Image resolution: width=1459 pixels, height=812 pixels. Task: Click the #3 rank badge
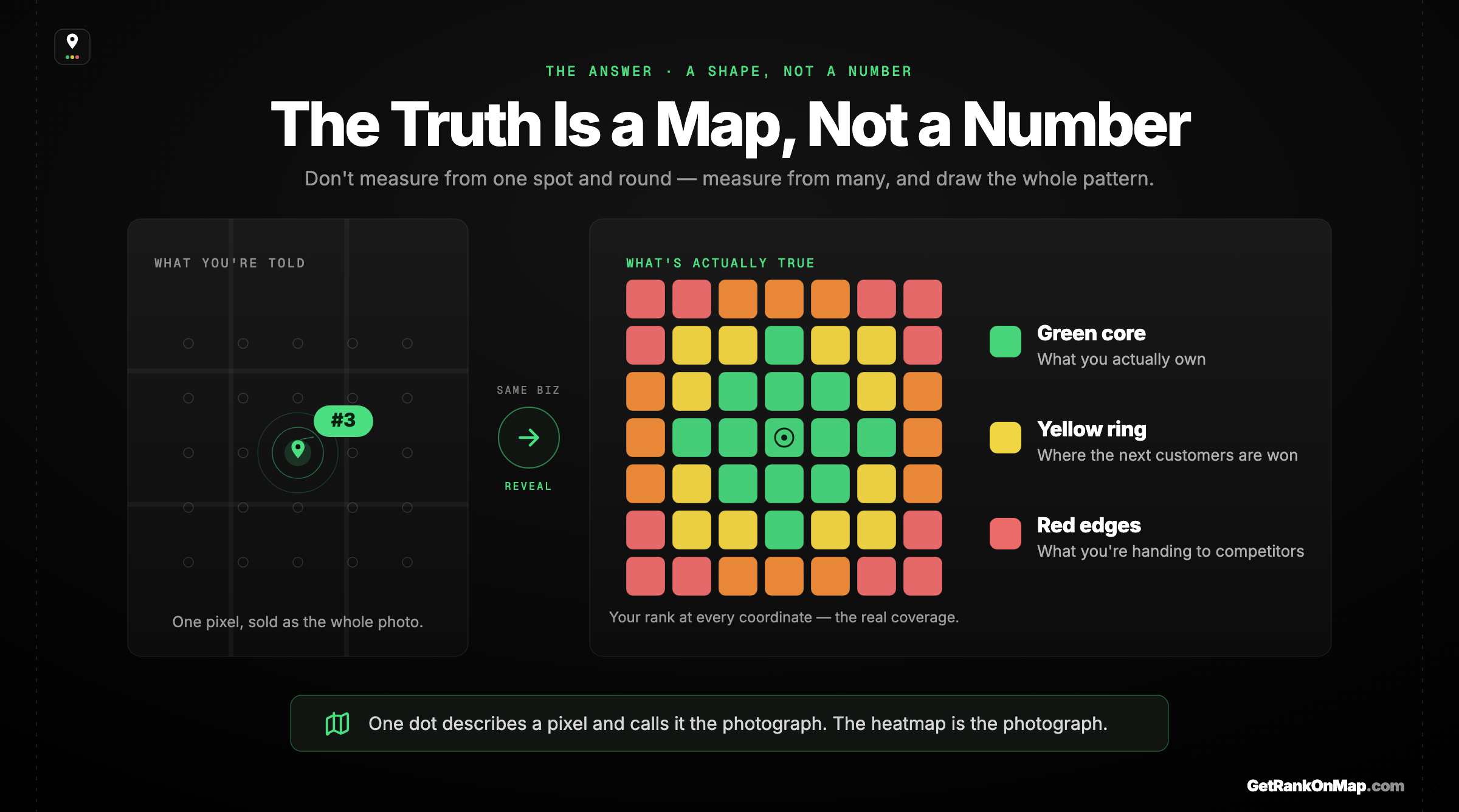point(343,421)
